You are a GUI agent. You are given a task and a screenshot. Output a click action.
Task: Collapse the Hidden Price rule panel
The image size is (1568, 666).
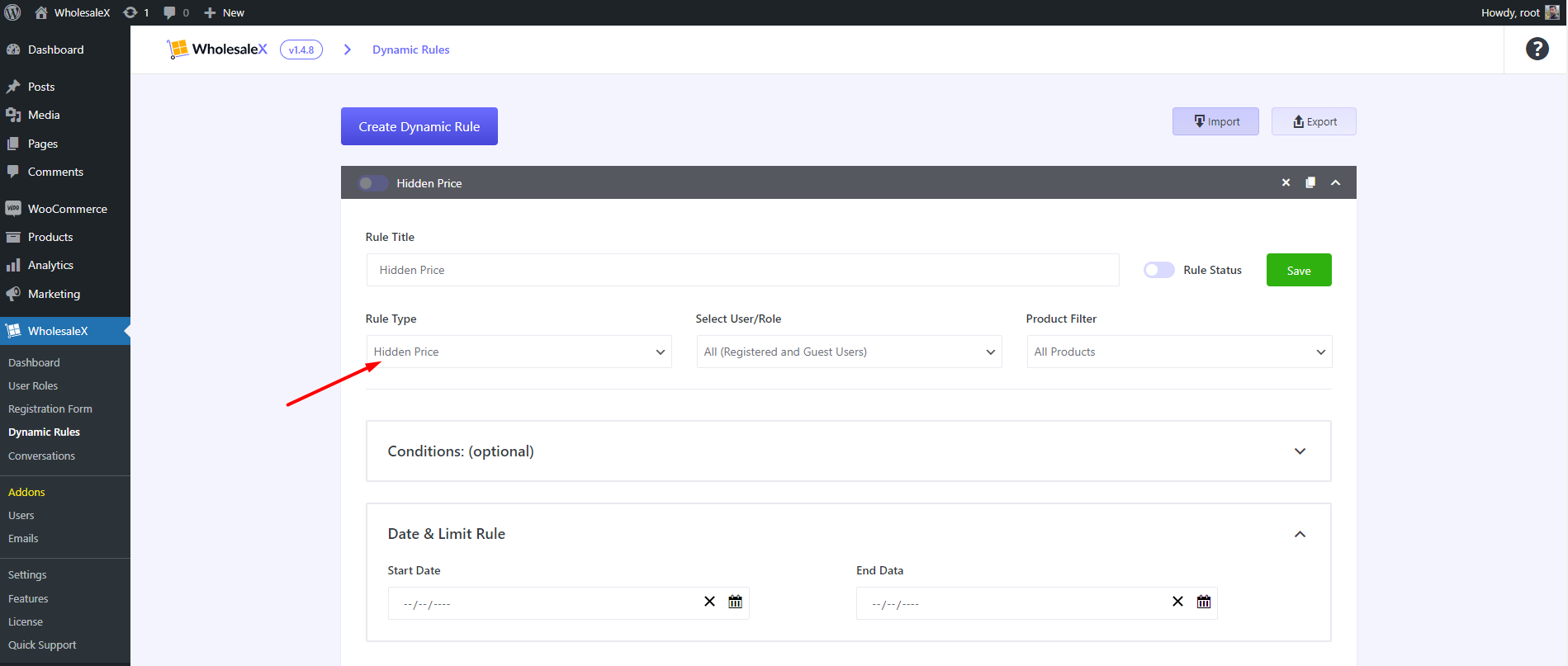tap(1335, 182)
